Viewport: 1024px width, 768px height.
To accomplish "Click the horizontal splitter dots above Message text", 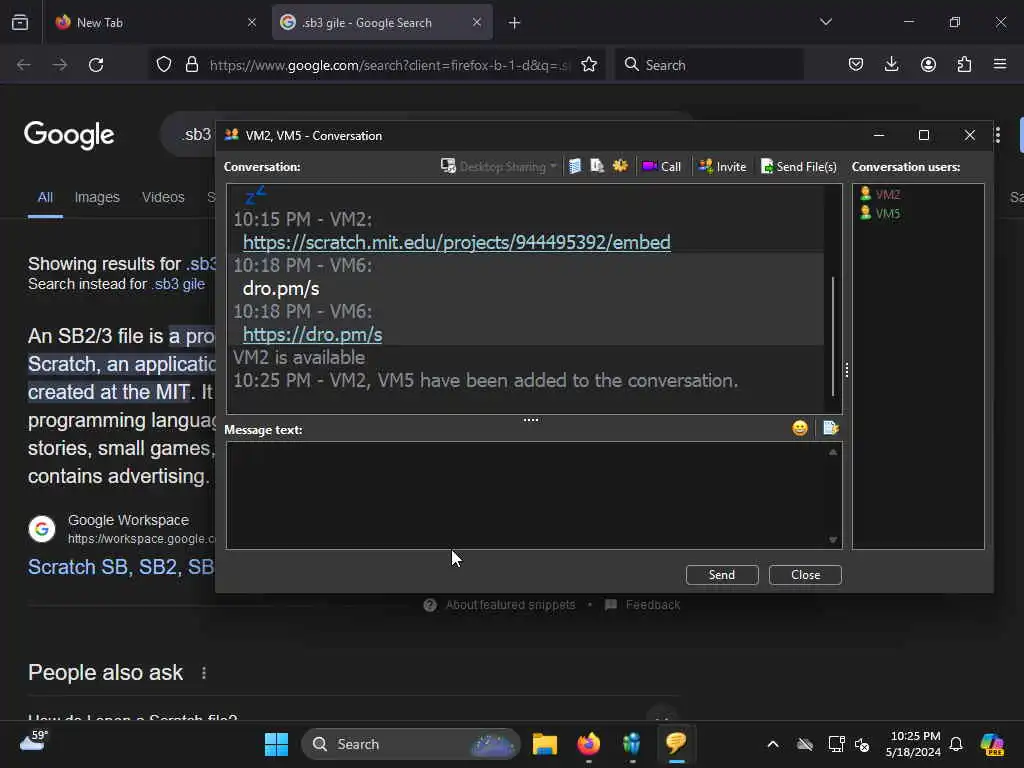I will (x=531, y=420).
